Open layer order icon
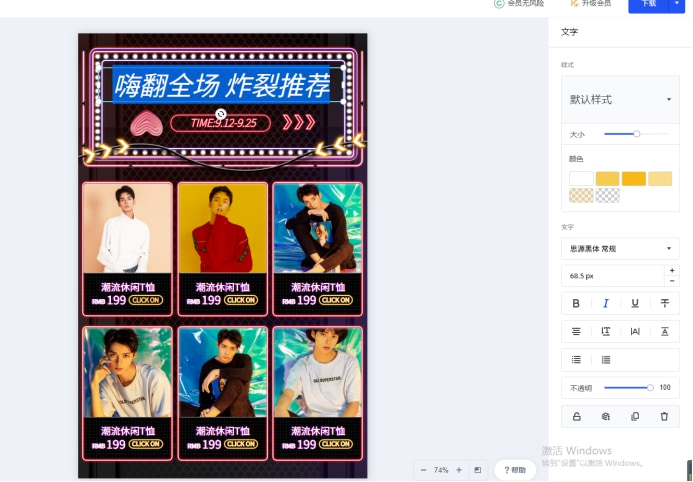 point(605,417)
